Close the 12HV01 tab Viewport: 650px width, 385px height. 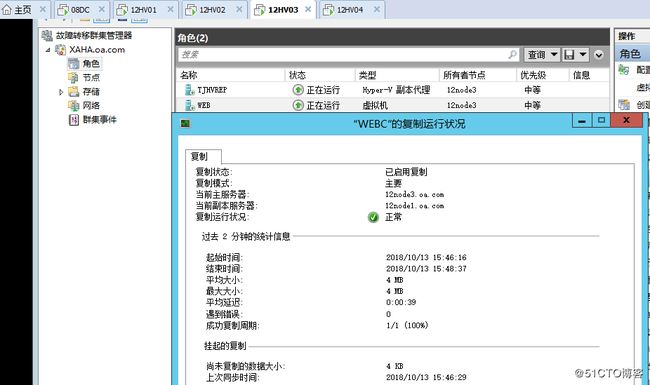pyautogui.click(x=170, y=9)
